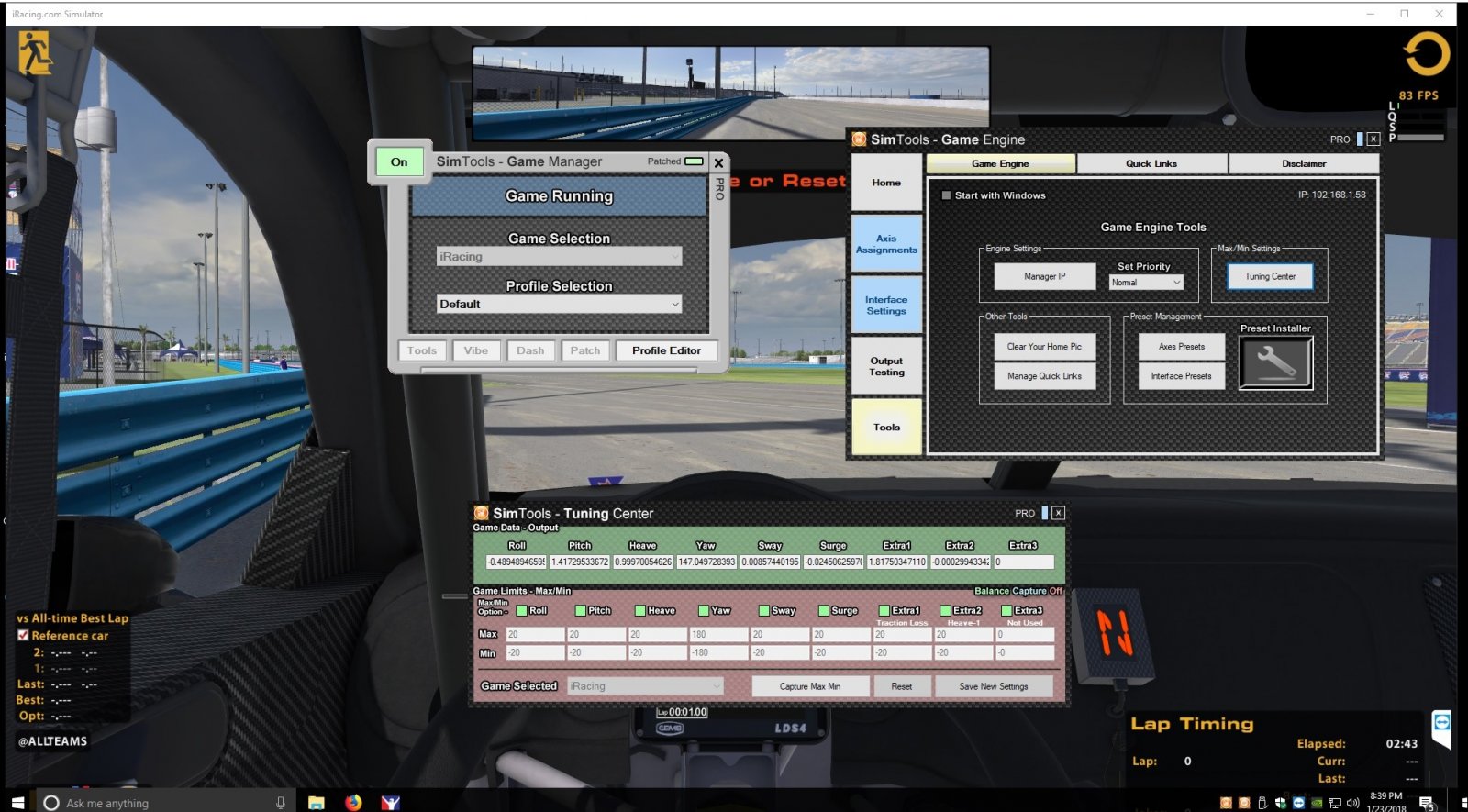Toggle the Game Manager On button
Image resolution: width=1468 pixels, height=812 pixels.
coord(399,162)
